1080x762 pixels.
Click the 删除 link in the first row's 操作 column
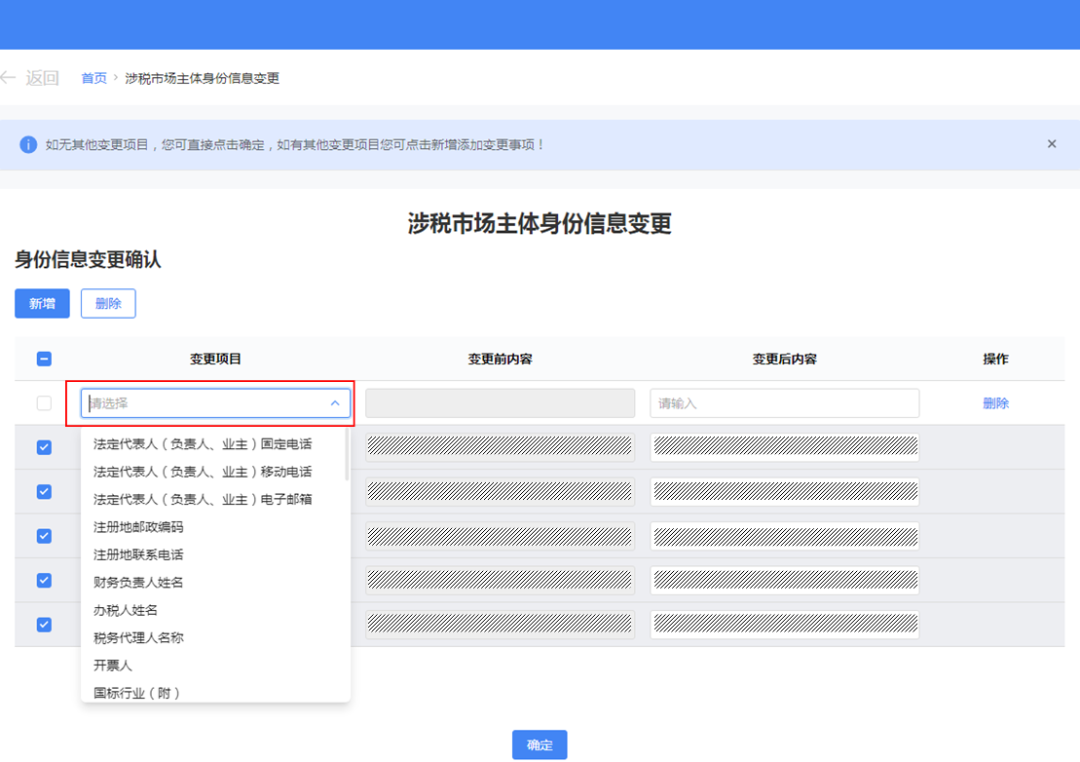point(995,403)
